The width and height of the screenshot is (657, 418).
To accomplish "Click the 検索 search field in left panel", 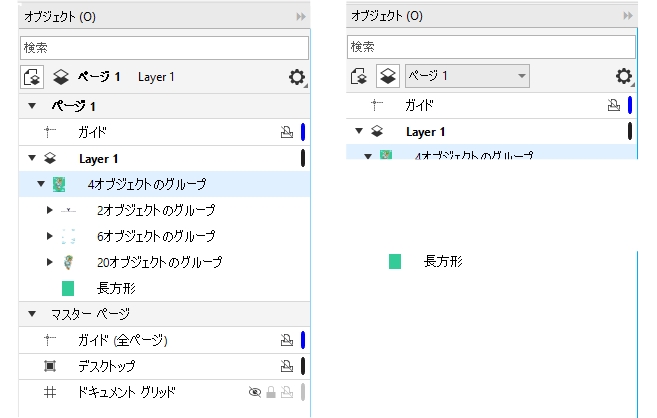I will click(x=165, y=47).
